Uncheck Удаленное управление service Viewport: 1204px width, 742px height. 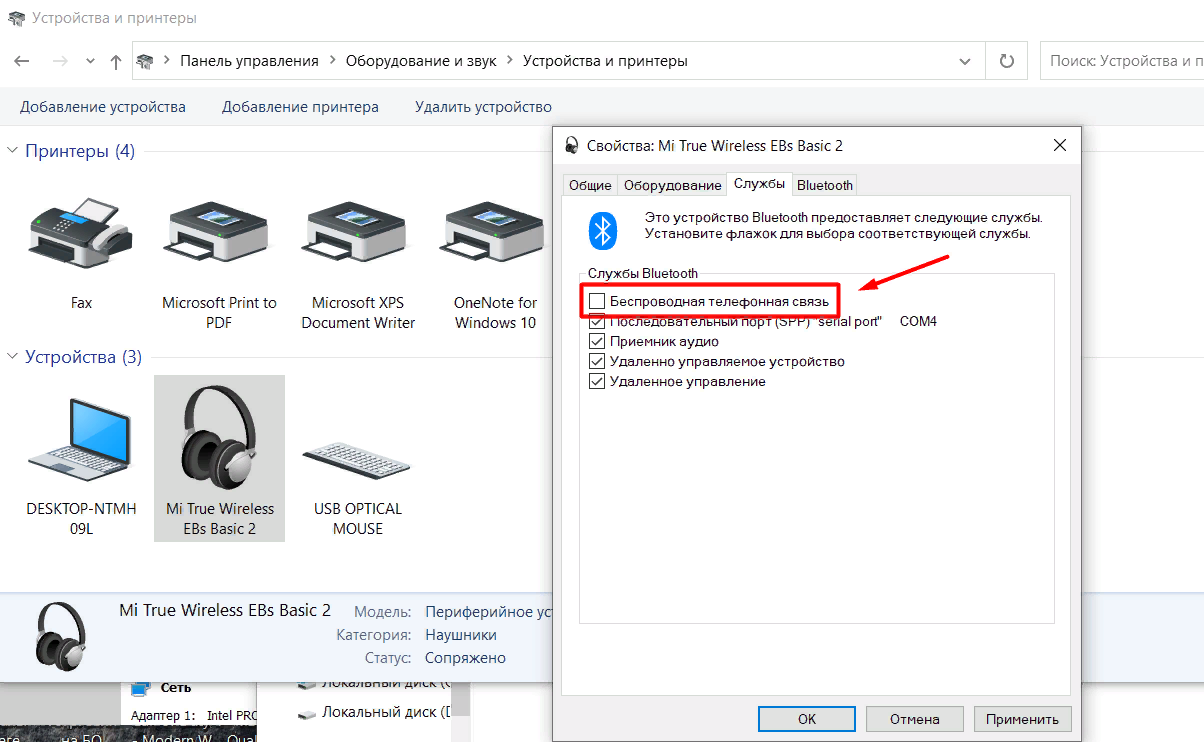pos(597,381)
